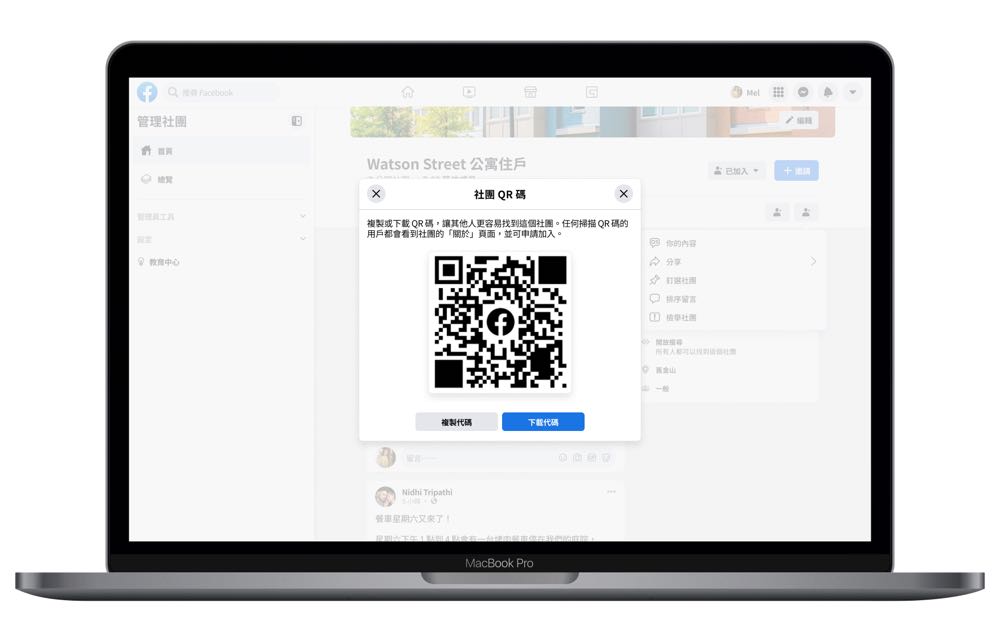Open the three-dot menu on Nidhi's post
This screenshot has width=1000, height=619.
click(612, 492)
